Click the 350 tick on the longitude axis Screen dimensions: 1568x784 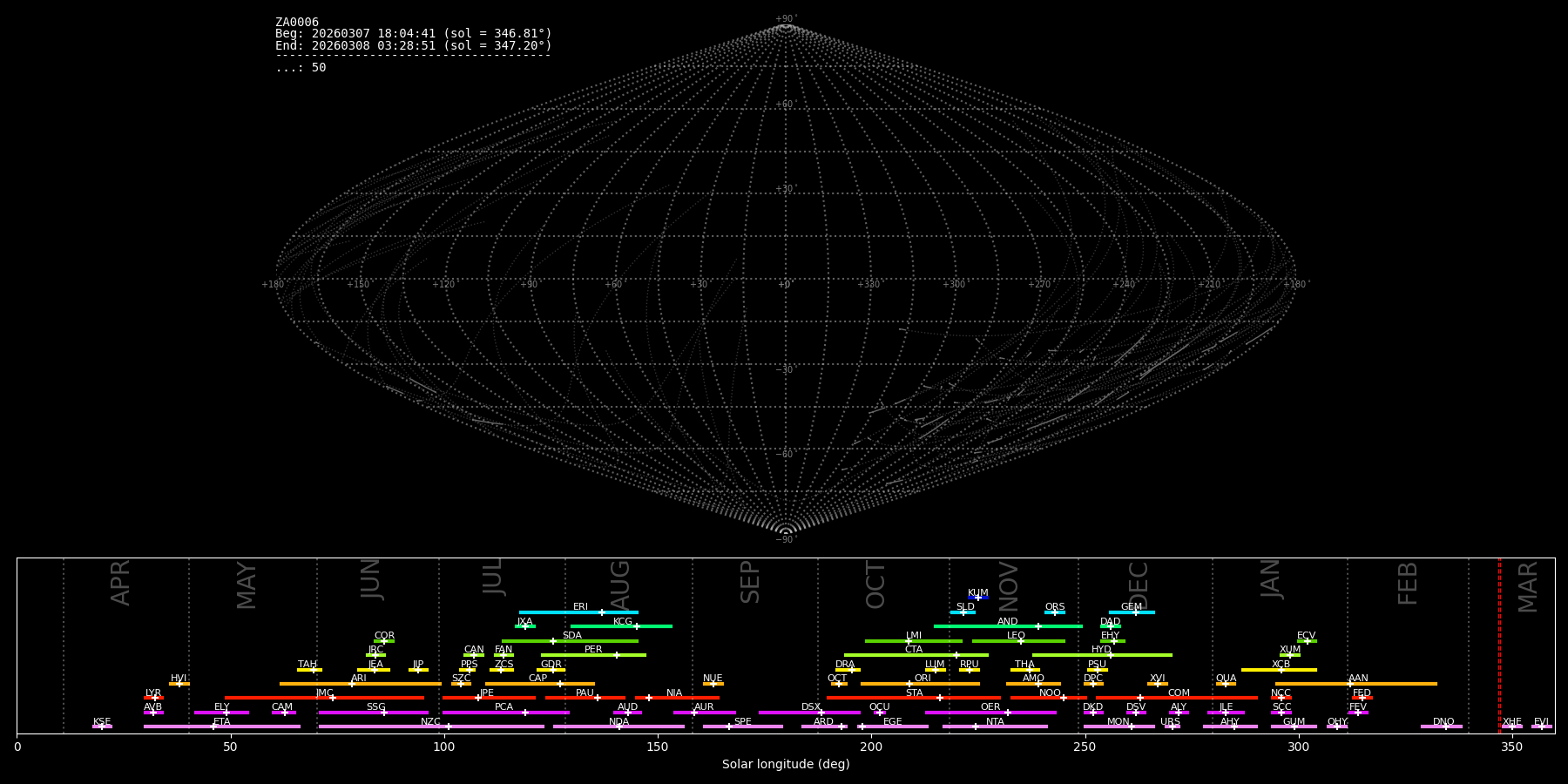(1512, 747)
